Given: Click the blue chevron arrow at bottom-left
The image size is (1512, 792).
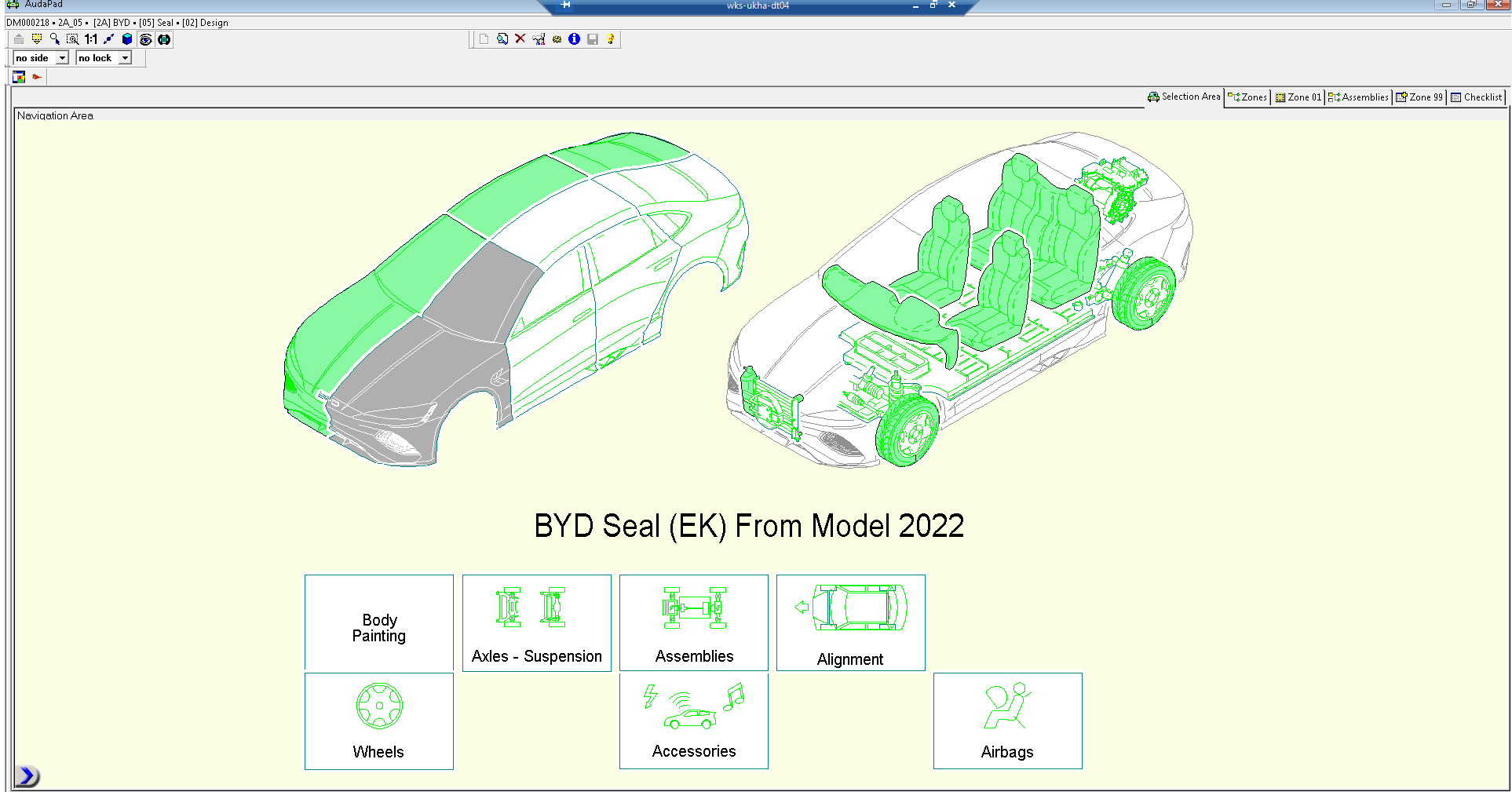Looking at the screenshot, I should click(26, 776).
